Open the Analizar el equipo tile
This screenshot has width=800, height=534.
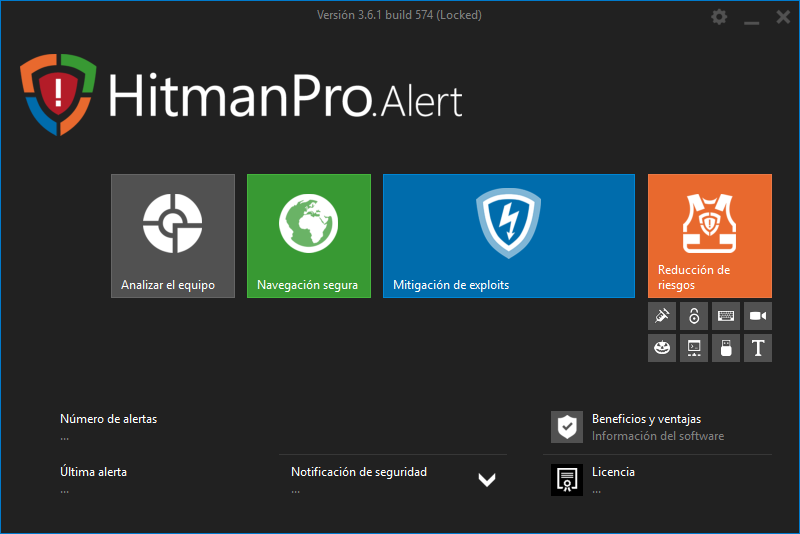[x=173, y=236]
